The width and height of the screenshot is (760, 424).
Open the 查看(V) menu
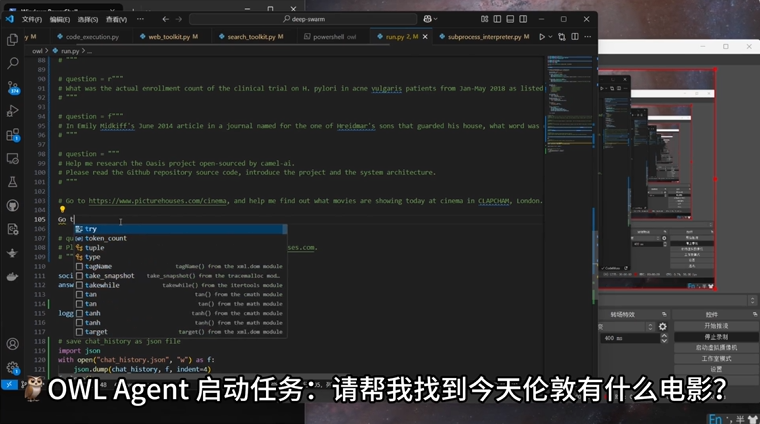[x=116, y=19]
